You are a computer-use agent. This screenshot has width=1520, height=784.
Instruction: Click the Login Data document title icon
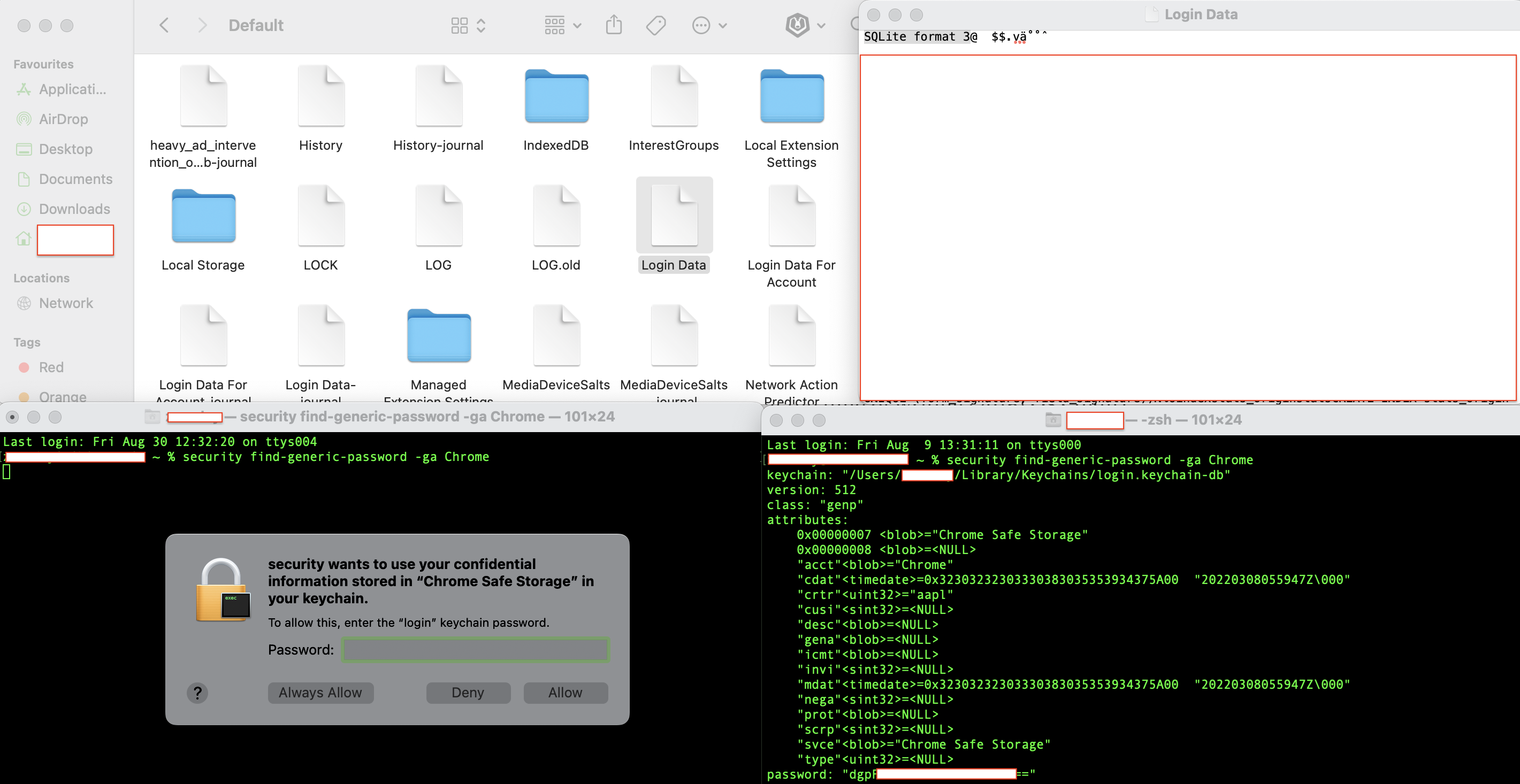click(x=1151, y=14)
